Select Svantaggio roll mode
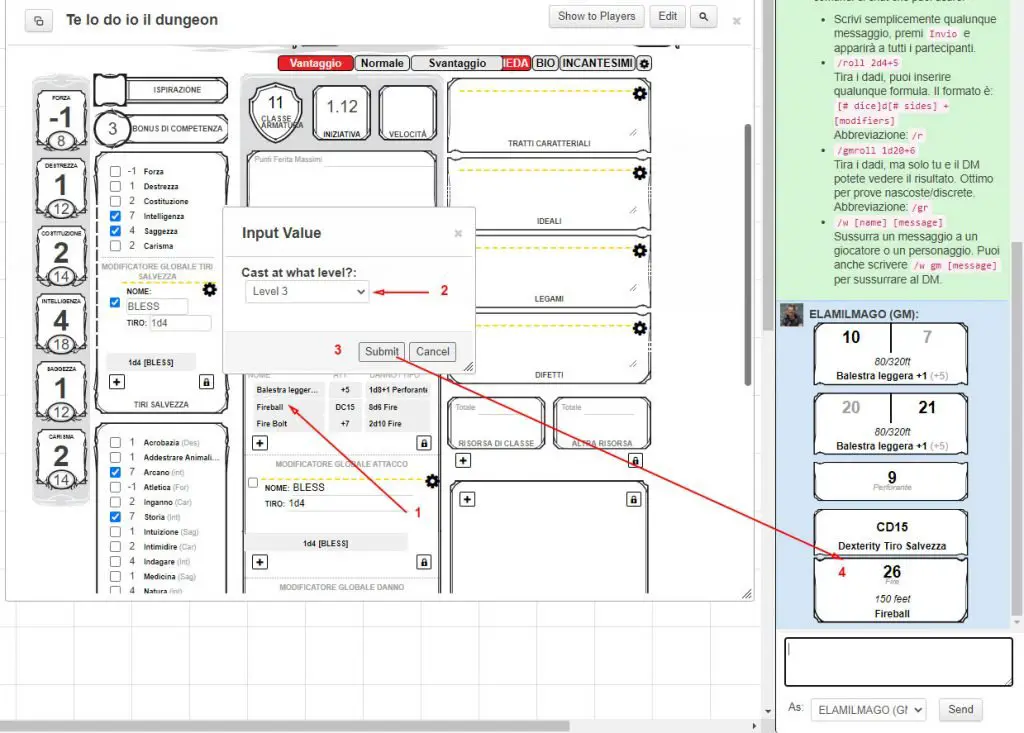 457,63
